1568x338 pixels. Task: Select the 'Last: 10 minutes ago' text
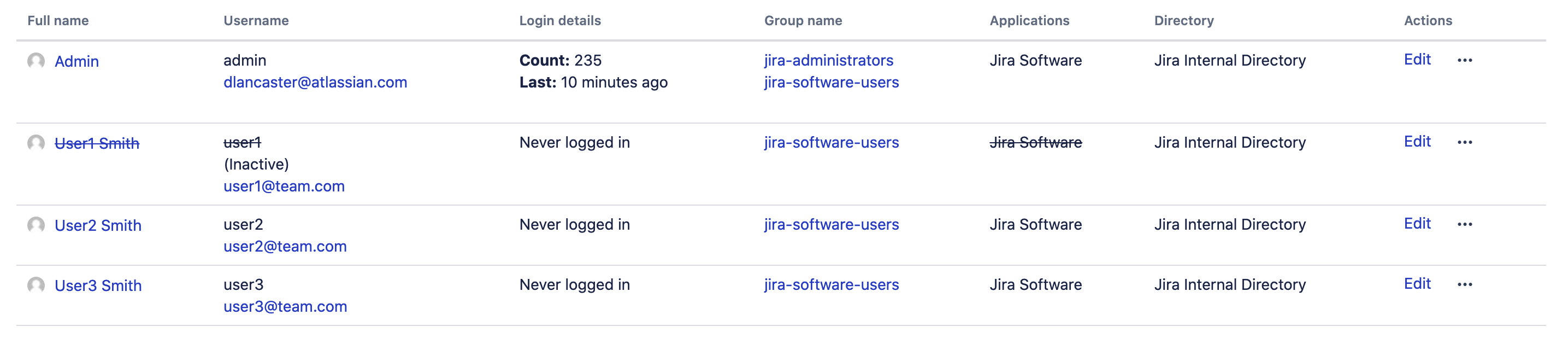[x=593, y=82]
